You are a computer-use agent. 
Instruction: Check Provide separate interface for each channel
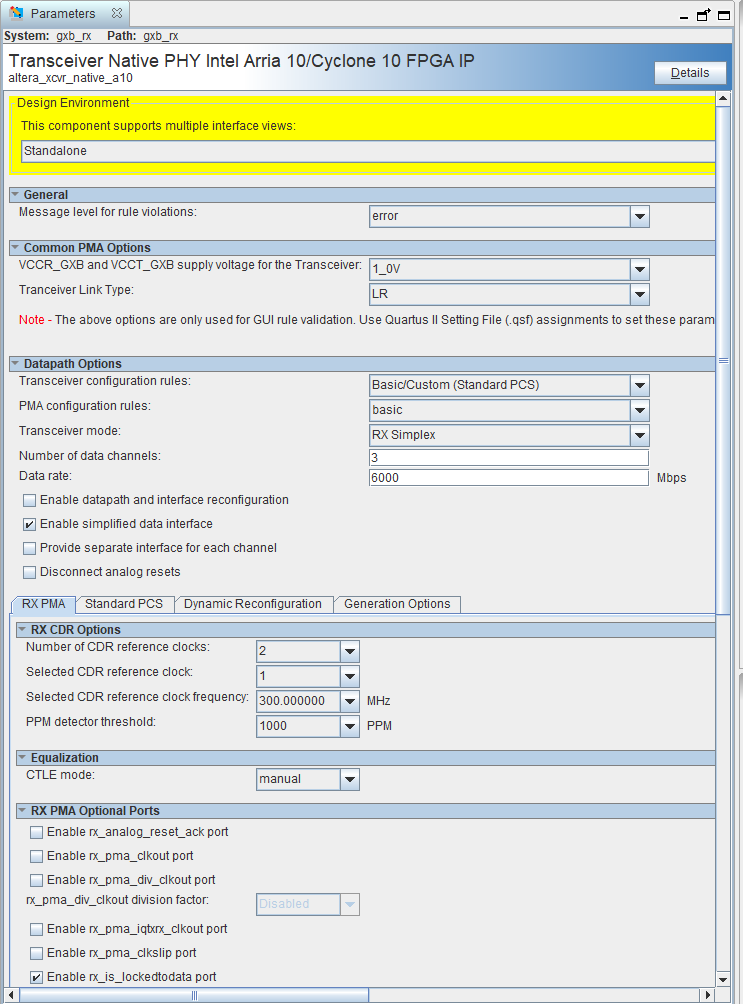[x=29, y=548]
